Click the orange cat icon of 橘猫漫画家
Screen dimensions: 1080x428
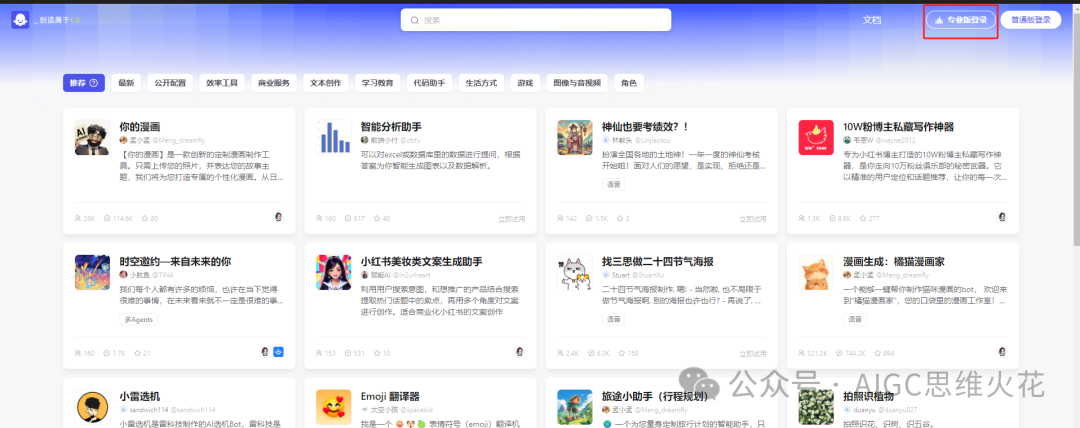(x=816, y=272)
